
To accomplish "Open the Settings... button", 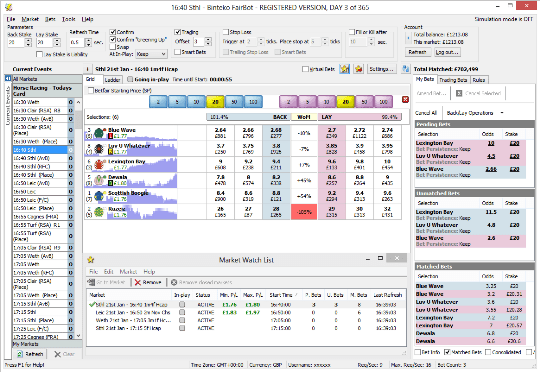I will 381,69.
